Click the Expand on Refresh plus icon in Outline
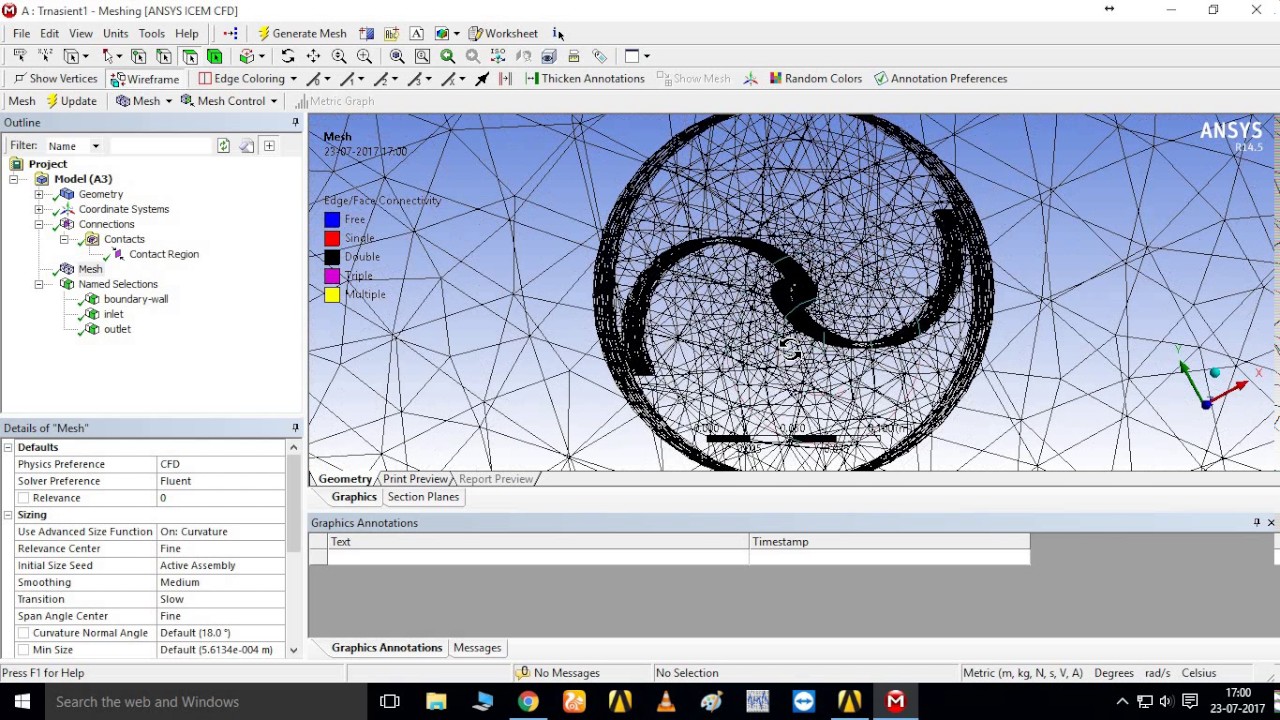The height and width of the screenshot is (720, 1280). click(269, 146)
